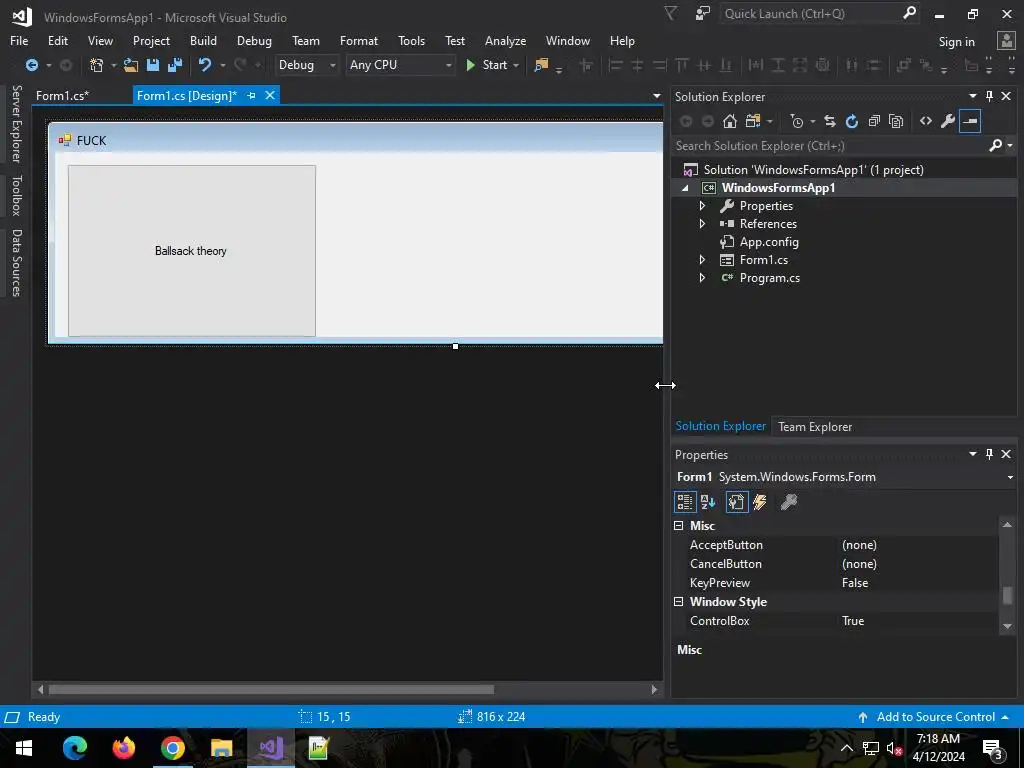Switch to the Form1.cs* code tab
The image size is (1024, 768).
tap(63, 95)
